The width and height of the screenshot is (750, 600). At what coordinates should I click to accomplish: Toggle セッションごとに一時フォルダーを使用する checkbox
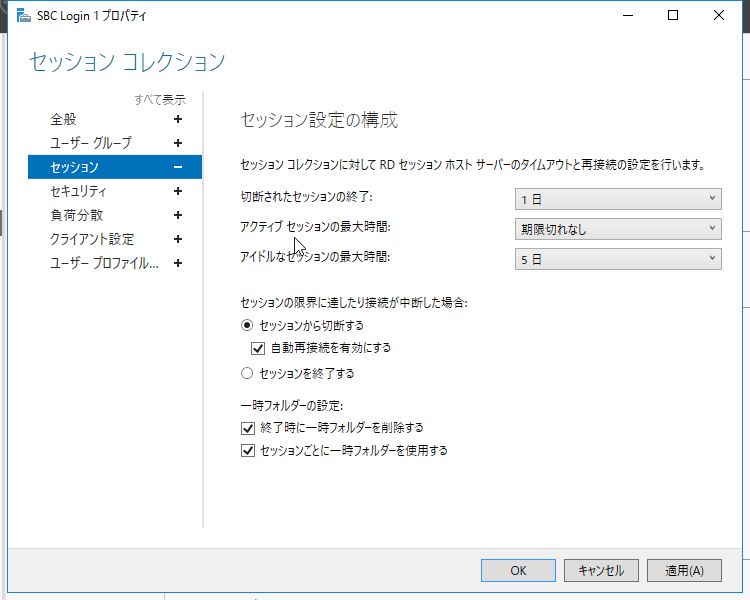pyautogui.click(x=248, y=451)
